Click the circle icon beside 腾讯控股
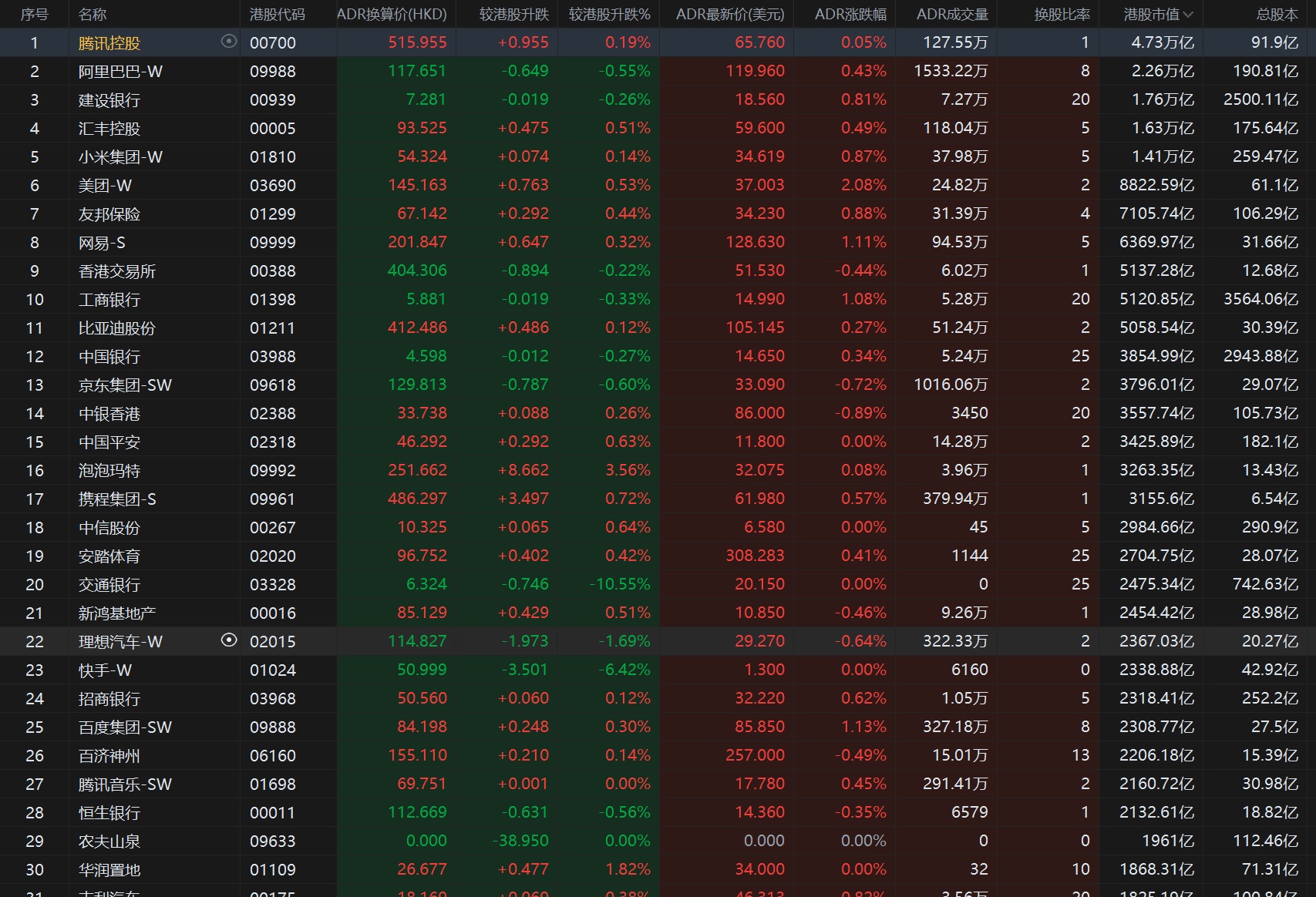1316x897 pixels. click(229, 42)
